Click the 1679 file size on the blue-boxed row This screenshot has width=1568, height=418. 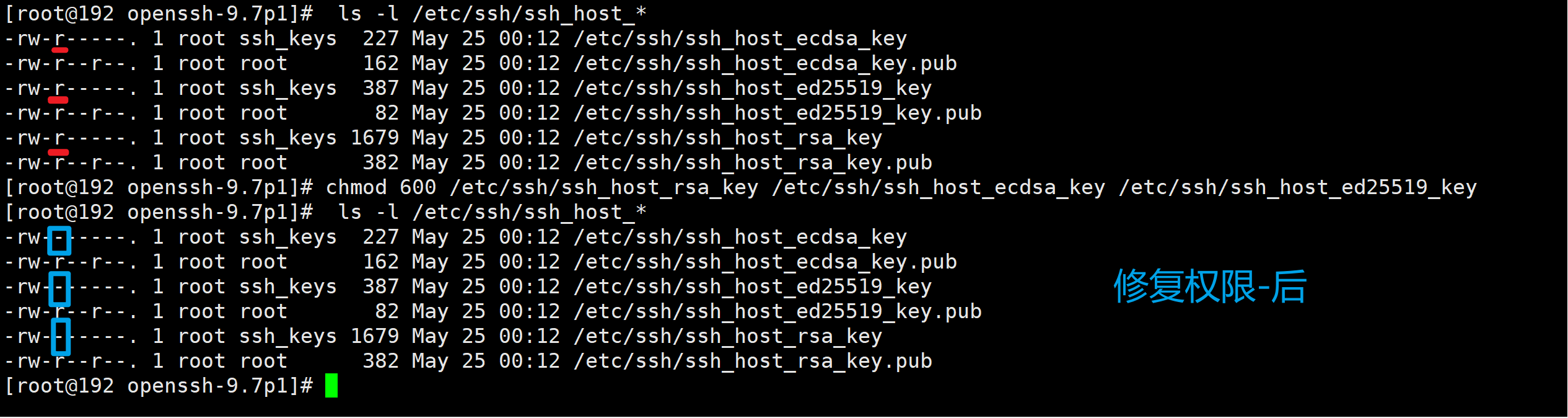coord(375,336)
